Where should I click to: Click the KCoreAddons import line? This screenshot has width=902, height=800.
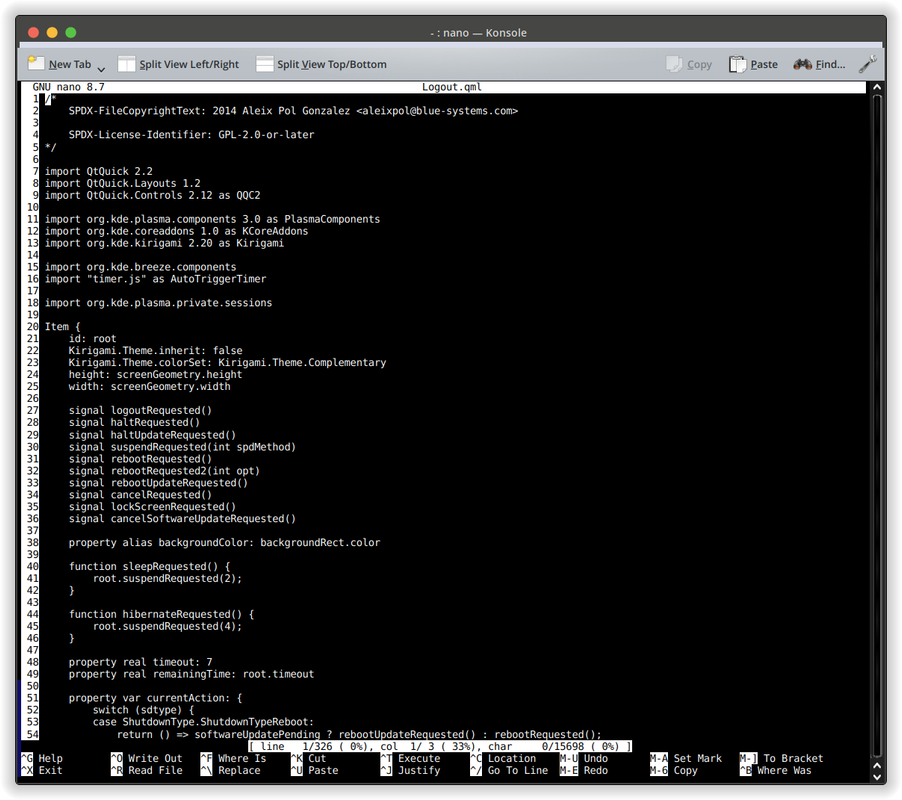click(177, 231)
